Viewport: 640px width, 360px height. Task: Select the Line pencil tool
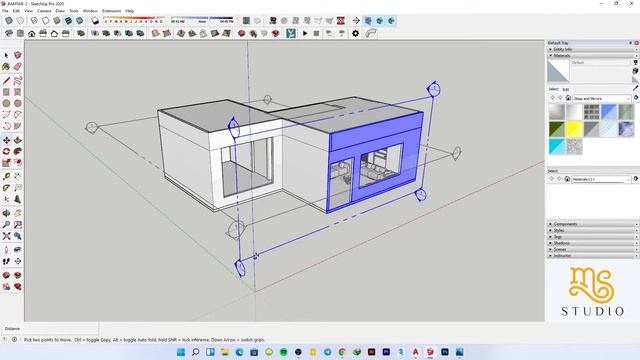[x=6, y=80]
